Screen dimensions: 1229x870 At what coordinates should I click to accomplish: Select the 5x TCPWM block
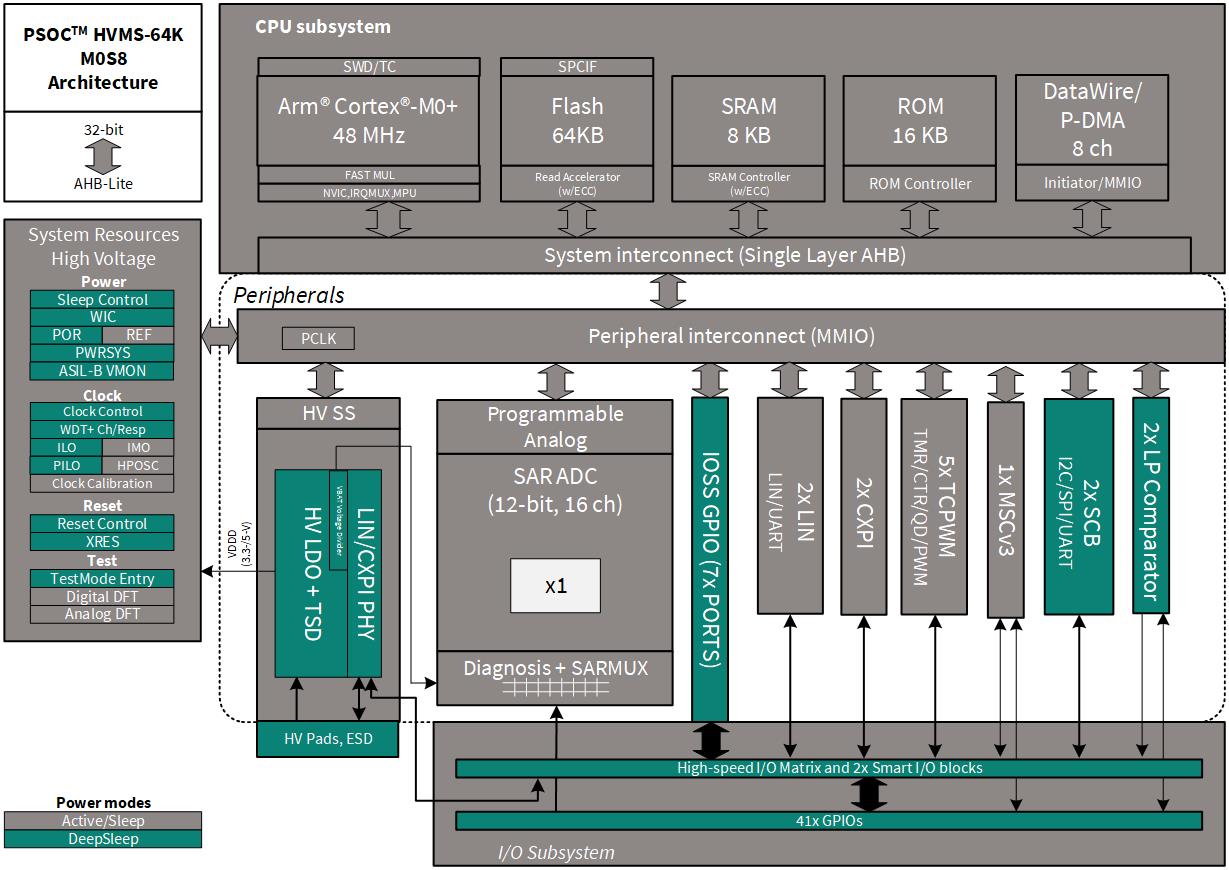[934, 506]
